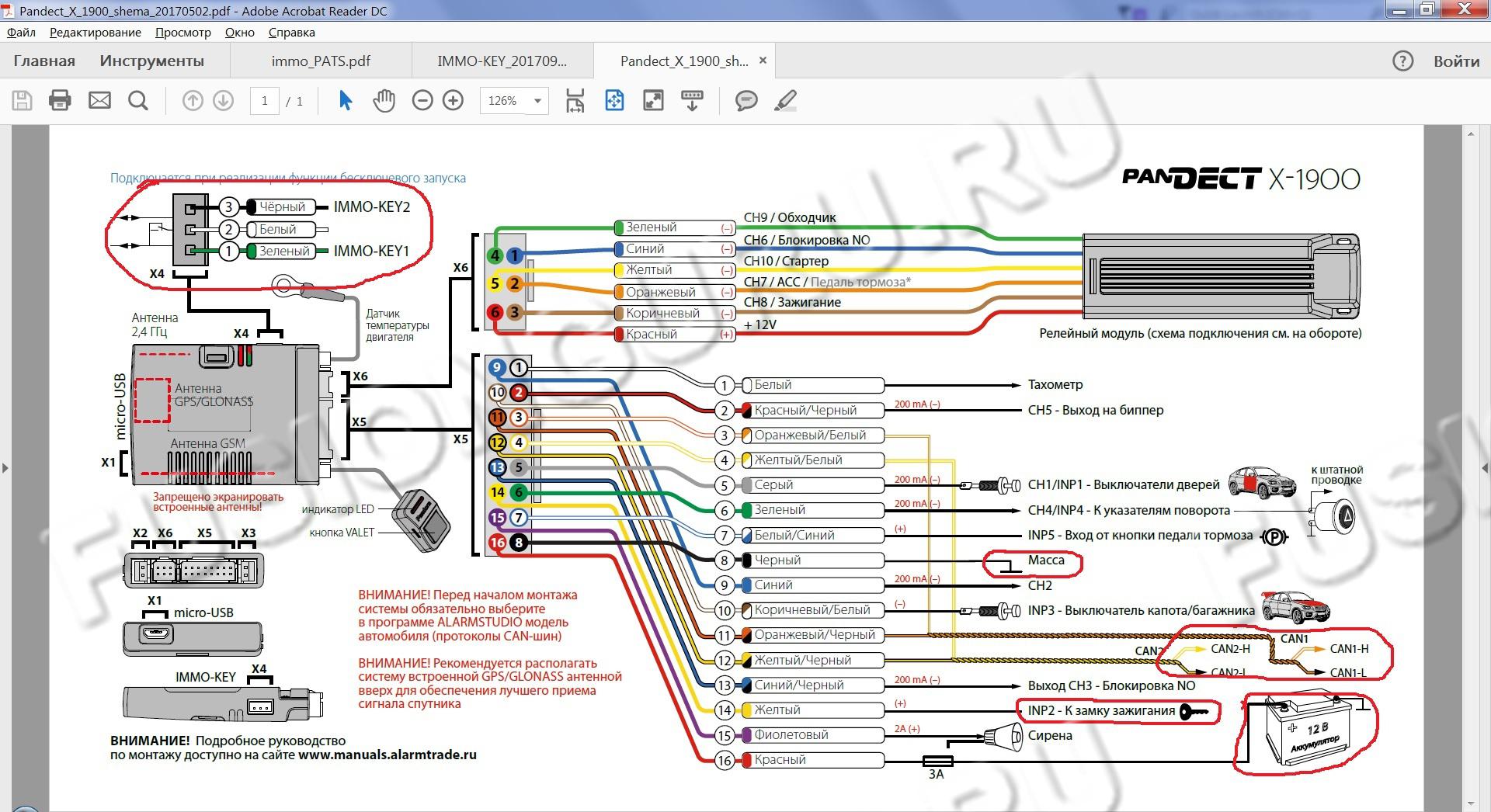1491x812 pixels.
Task: Expand the right tools pane arrow
Action: [1485, 467]
